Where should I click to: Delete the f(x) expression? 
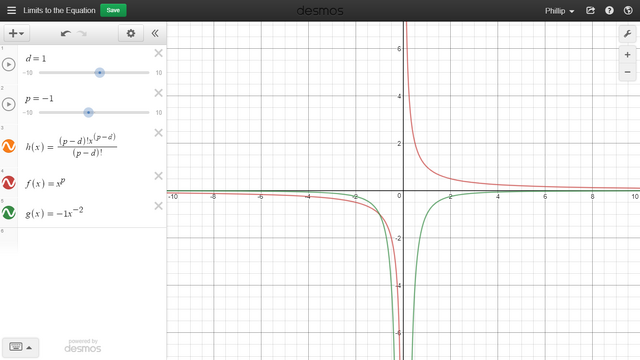tap(158, 176)
